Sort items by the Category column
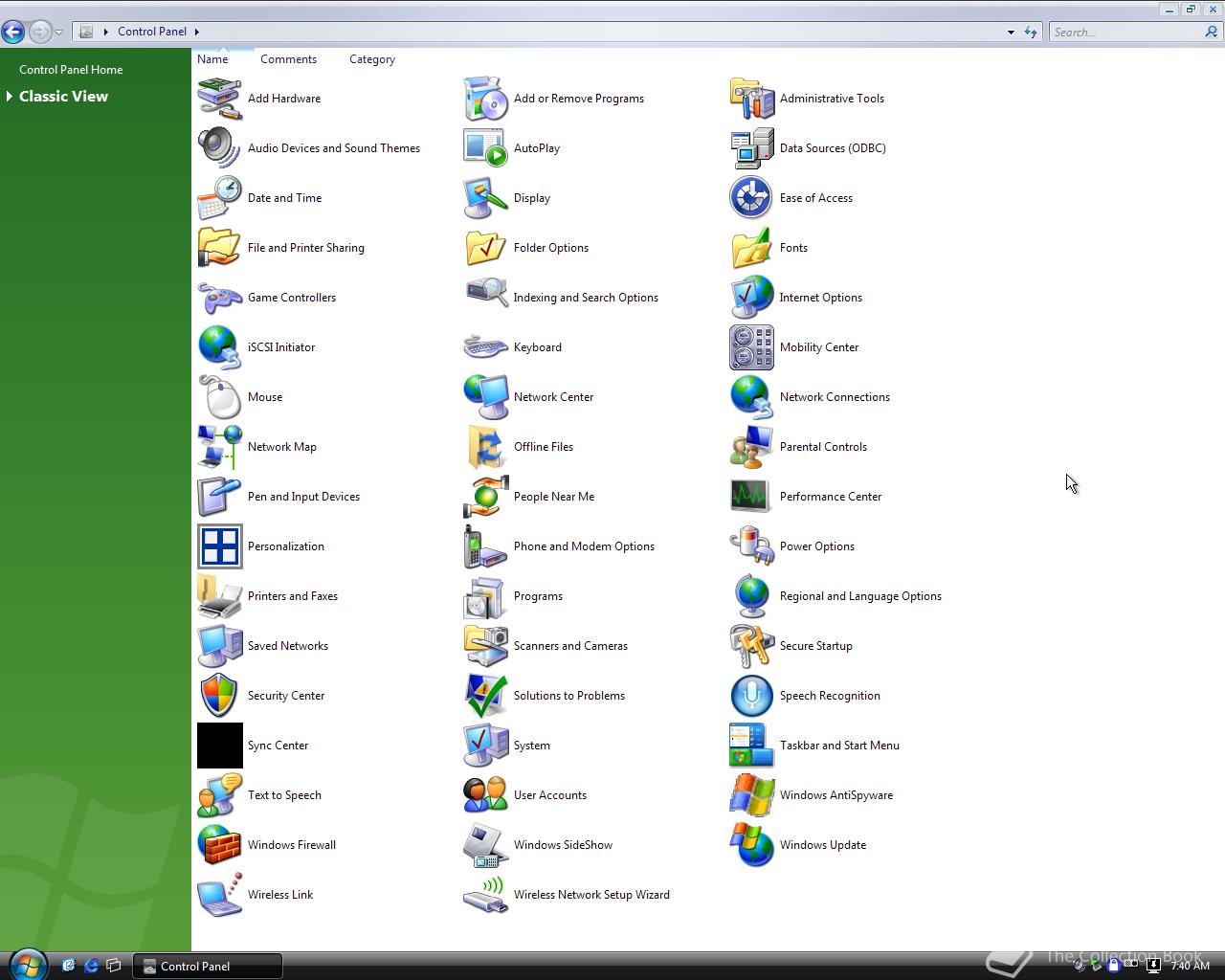Screen dimensions: 1225x980 click(372, 59)
